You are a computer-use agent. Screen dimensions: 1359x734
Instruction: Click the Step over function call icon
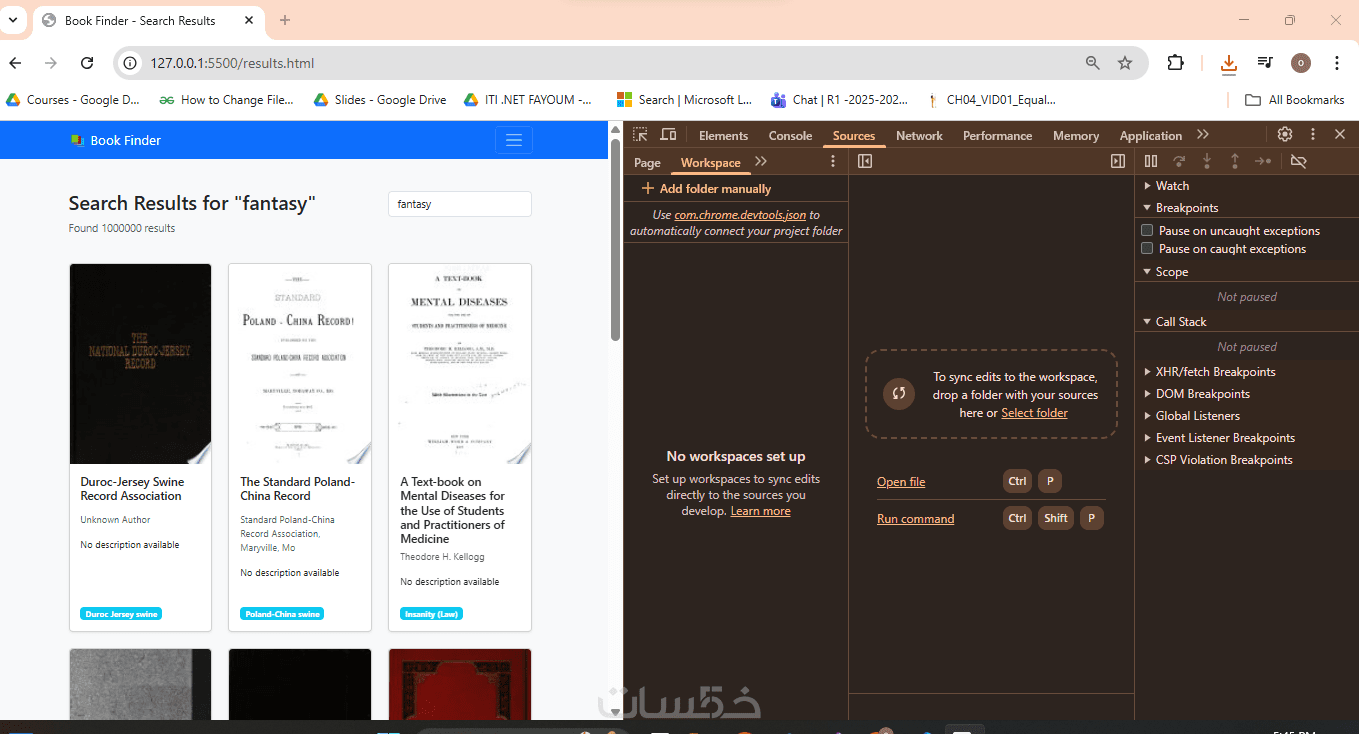click(1179, 161)
